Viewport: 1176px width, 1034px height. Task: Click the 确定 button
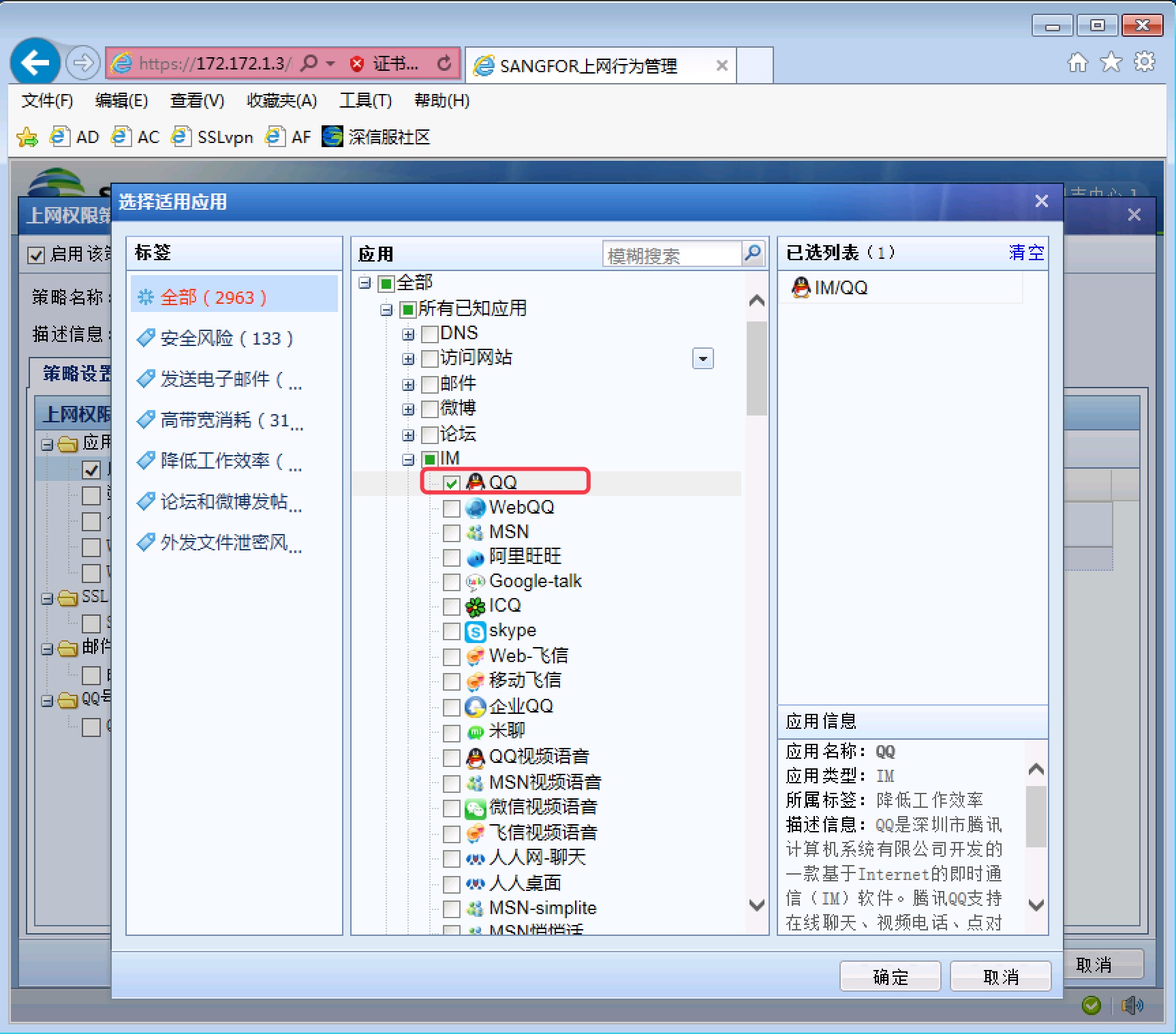point(891,977)
